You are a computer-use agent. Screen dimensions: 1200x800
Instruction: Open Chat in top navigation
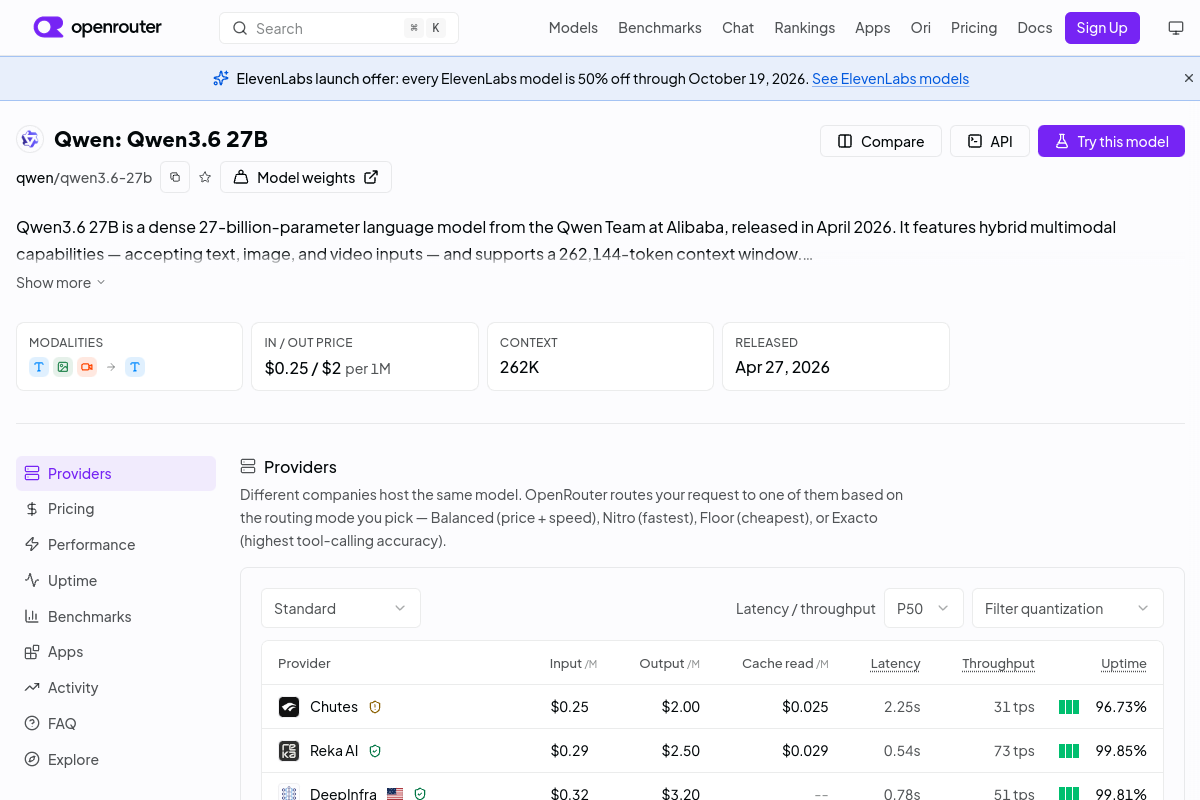(x=738, y=28)
